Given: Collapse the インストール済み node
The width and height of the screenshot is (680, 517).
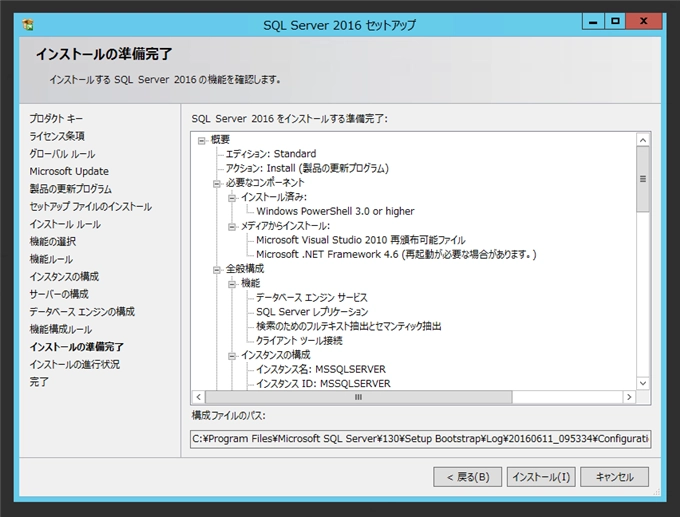Looking at the screenshot, I should click(232, 198).
